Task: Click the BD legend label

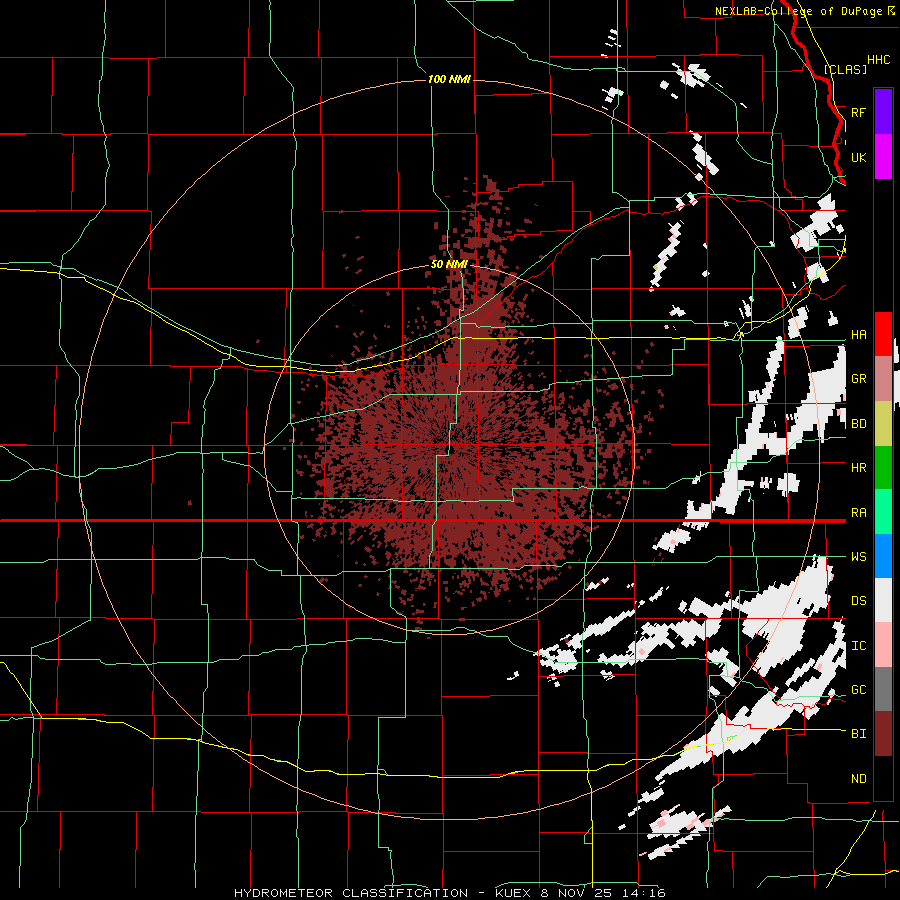Action: pyautogui.click(x=858, y=424)
